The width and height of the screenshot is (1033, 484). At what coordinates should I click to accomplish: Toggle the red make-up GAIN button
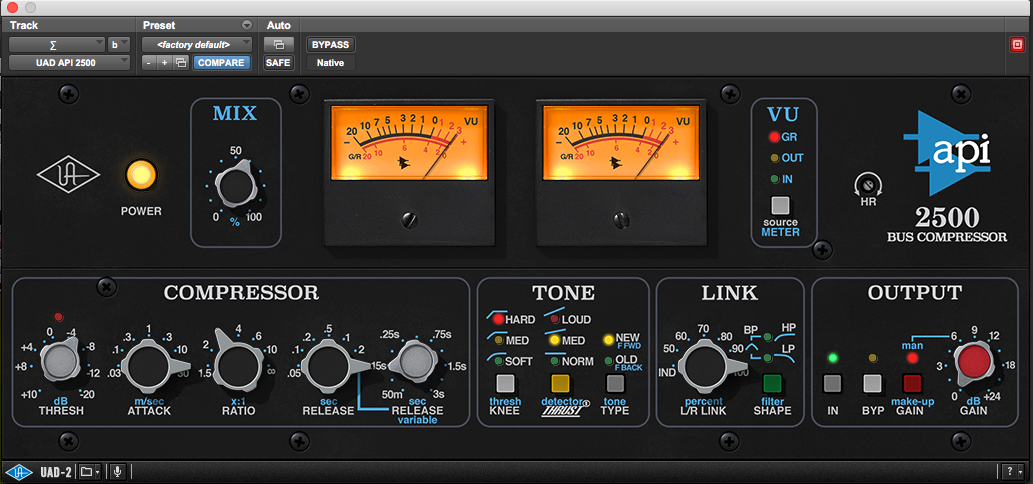912,383
